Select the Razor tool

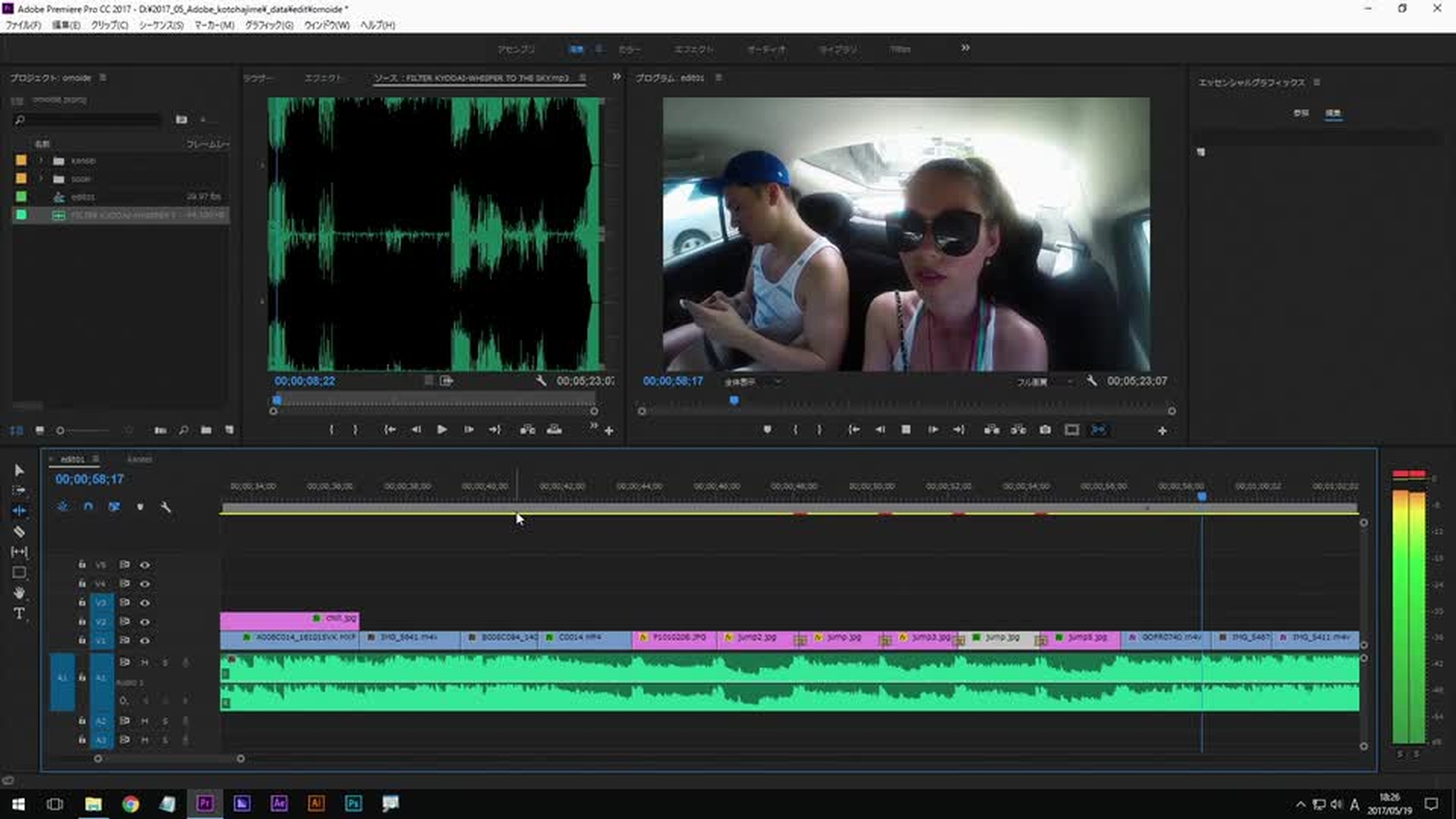19,532
